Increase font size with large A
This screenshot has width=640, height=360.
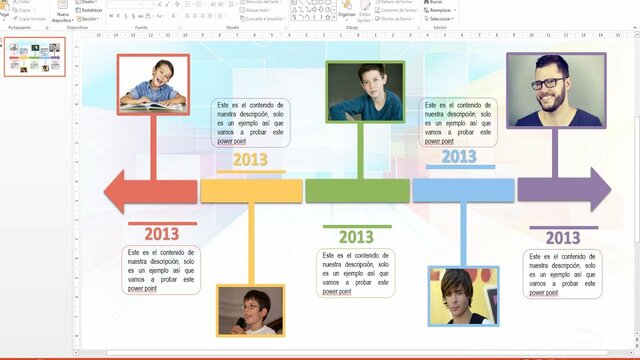[160, 4]
